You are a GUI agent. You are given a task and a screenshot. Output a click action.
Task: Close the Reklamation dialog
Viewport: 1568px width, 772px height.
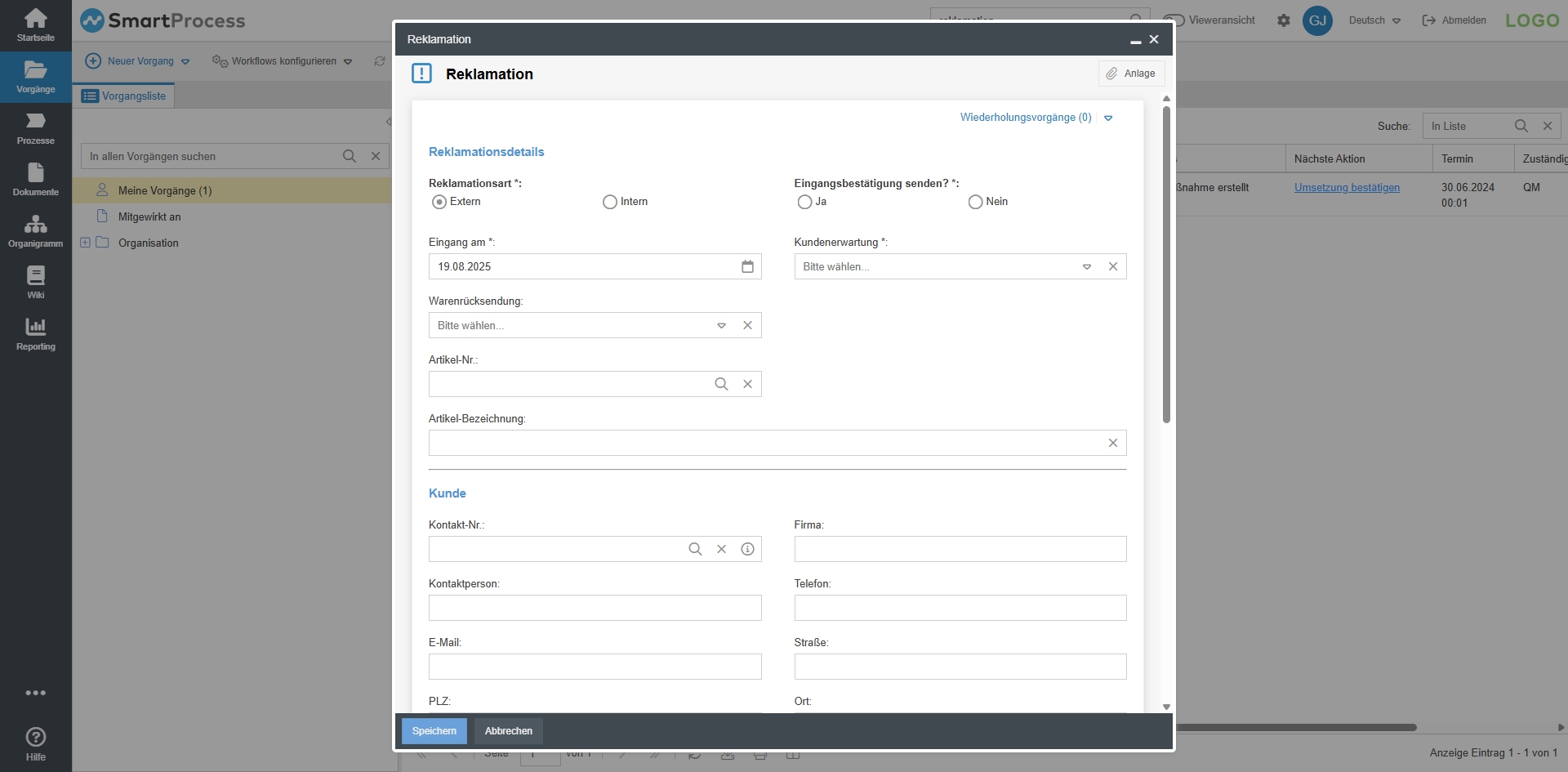pos(1154,39)
